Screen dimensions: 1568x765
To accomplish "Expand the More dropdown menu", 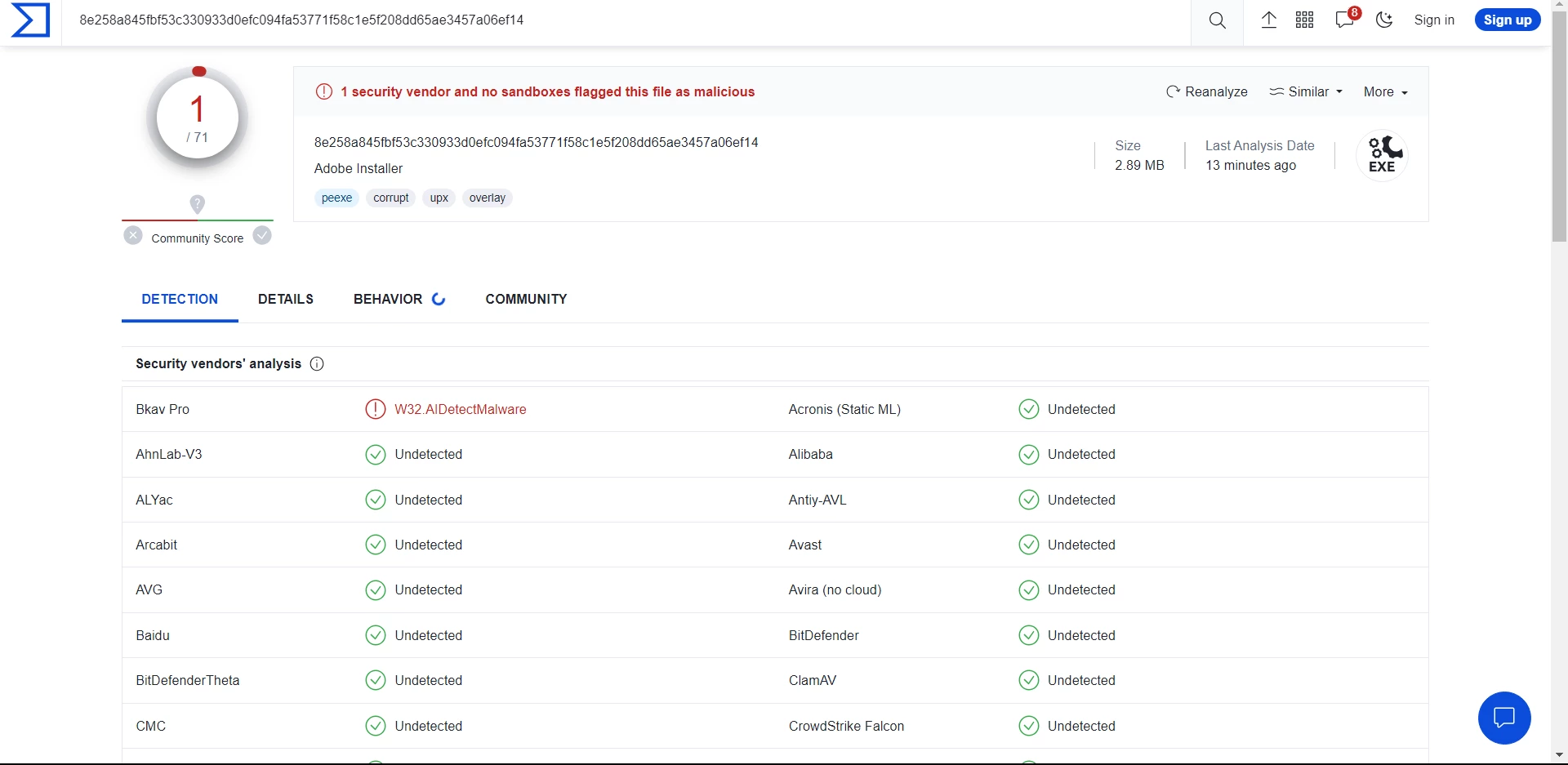I will click(1386, 92).
